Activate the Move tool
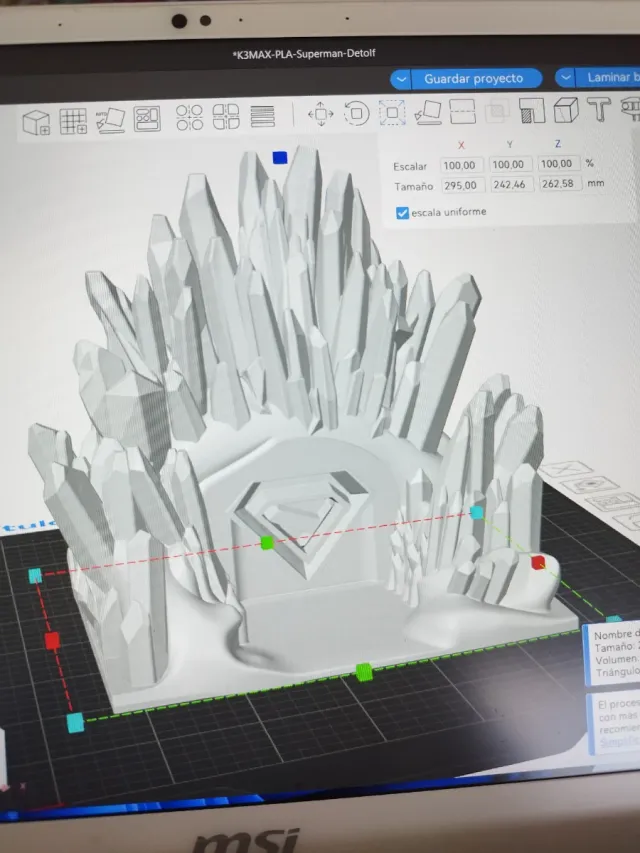 (x=321, y=113)
